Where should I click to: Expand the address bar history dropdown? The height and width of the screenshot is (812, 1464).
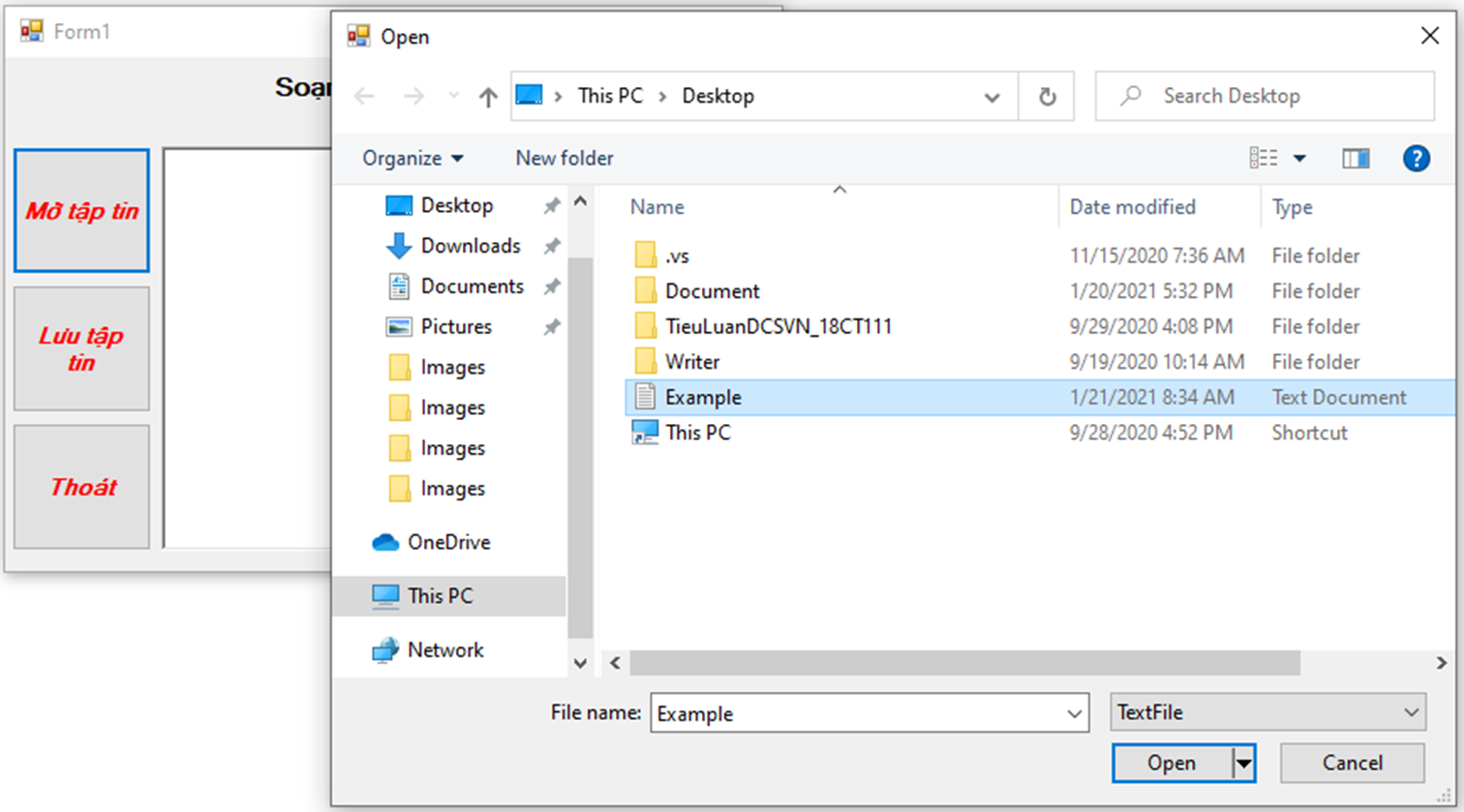[x=991, y=97]
